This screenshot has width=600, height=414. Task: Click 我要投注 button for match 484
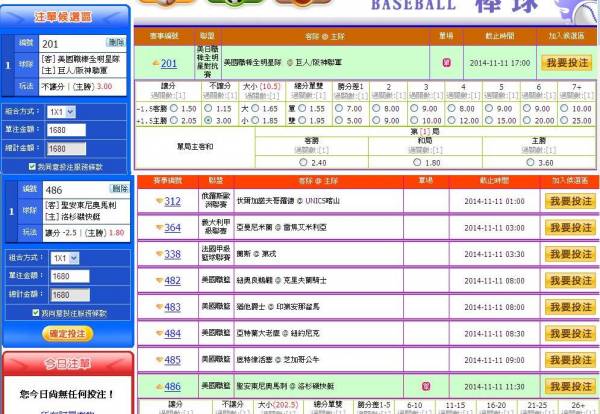coord(569,333)
